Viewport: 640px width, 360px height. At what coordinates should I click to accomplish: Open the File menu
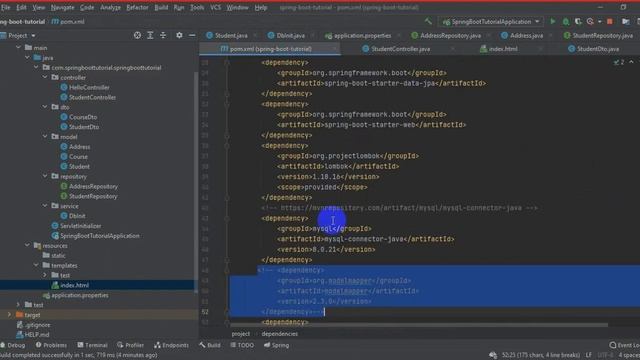(6, 7)
